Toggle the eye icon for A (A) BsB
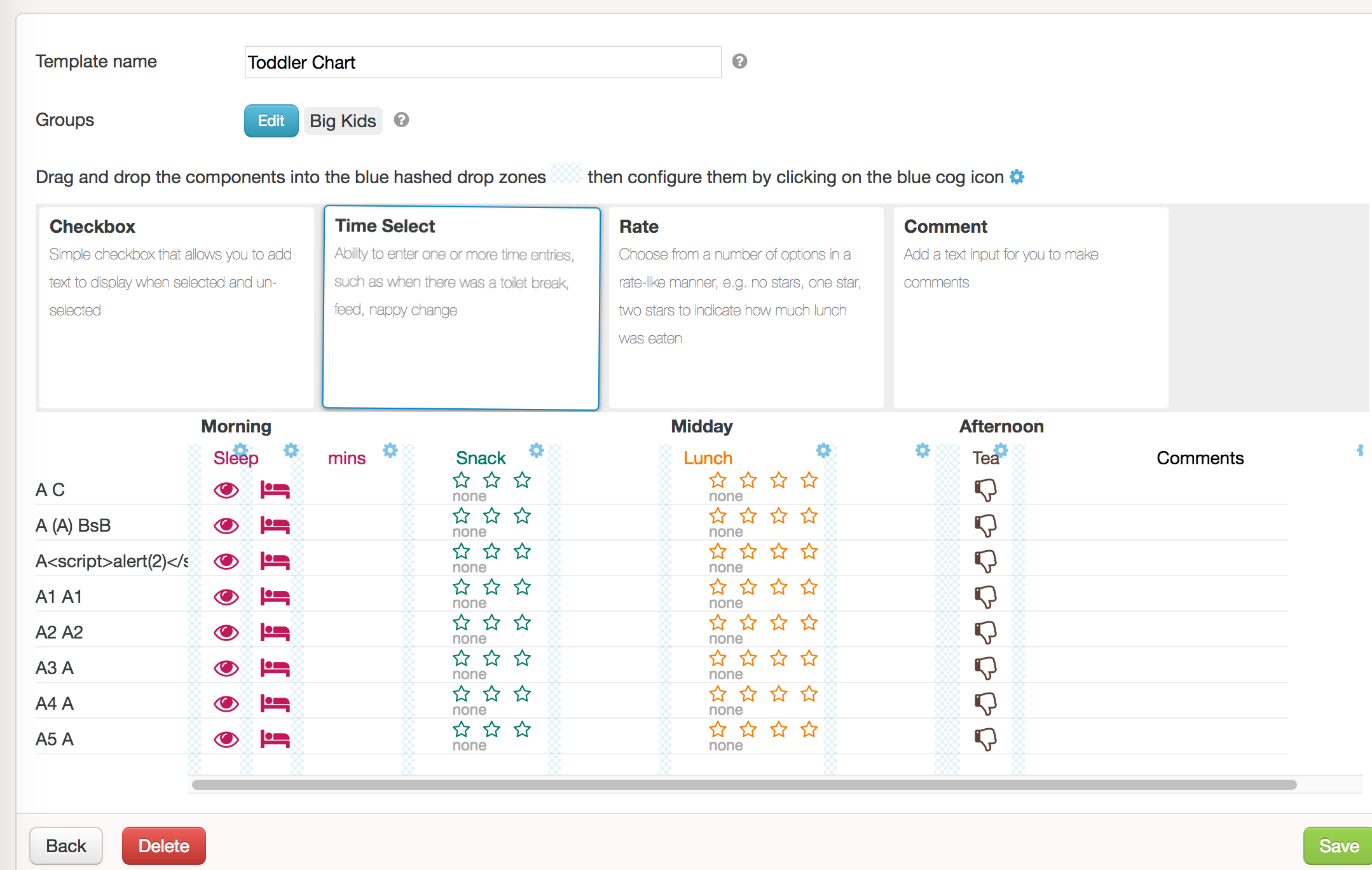1372x870 pixels. (226, 526)
